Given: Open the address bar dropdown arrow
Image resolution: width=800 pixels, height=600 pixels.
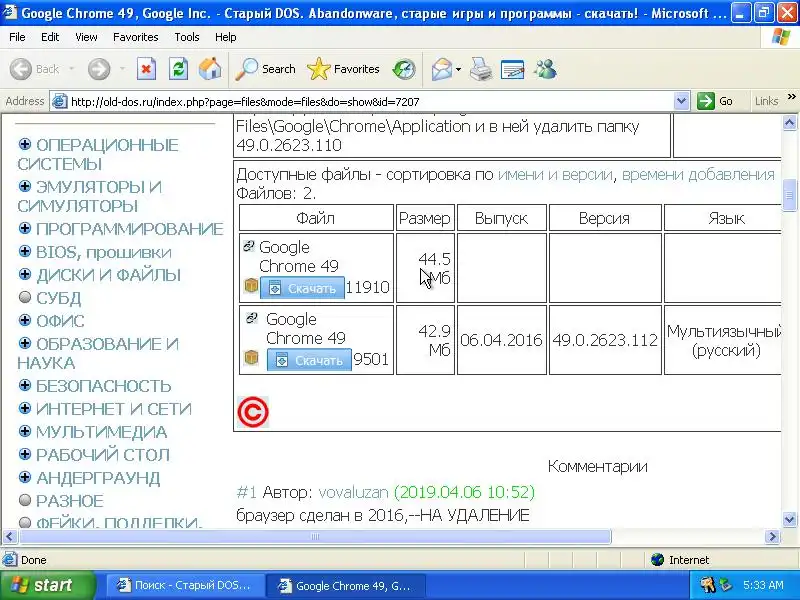Looking at the screenshot, I should tap(681, 101).
